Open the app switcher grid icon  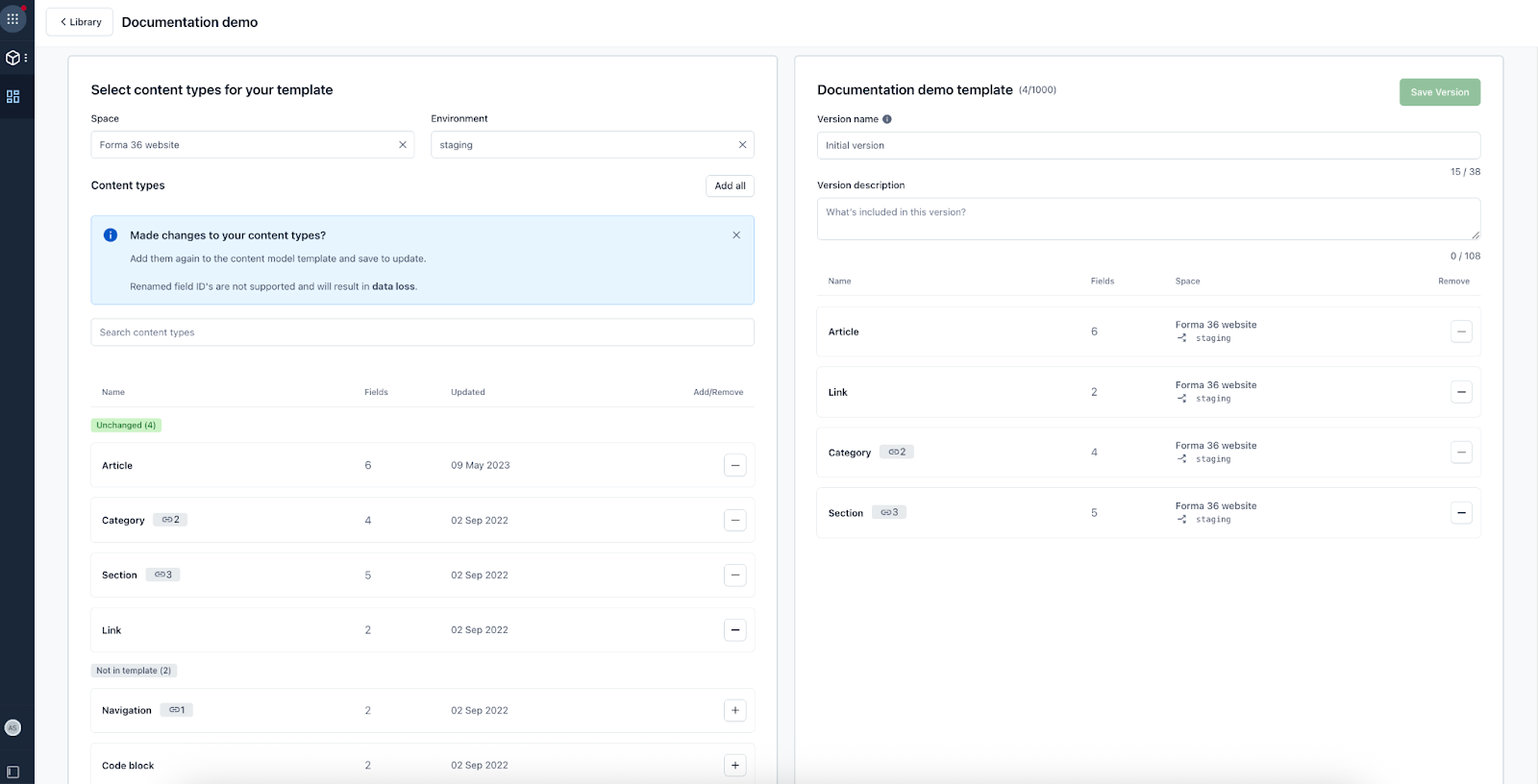pos(12,18)
